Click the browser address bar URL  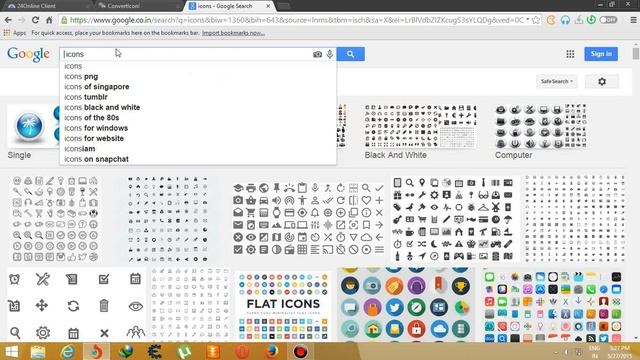(x=296, y=20)
